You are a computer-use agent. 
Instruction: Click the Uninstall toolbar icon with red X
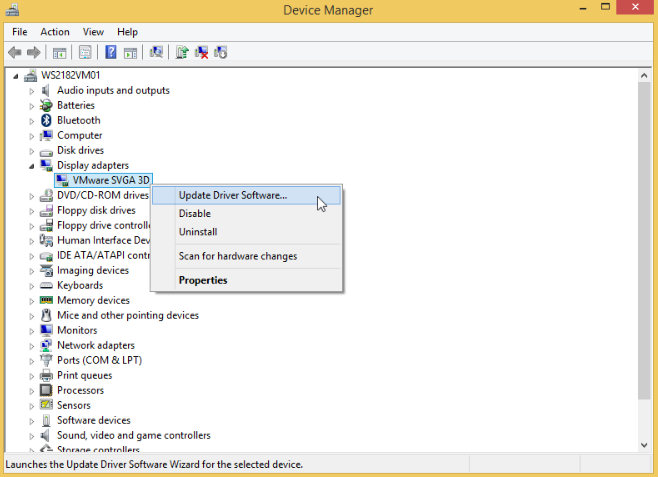point(201,52)
